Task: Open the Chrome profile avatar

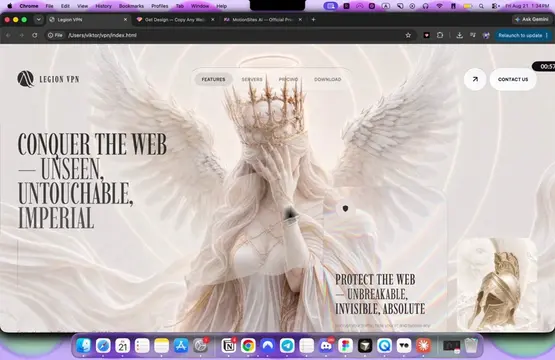Action: [486, 35]
